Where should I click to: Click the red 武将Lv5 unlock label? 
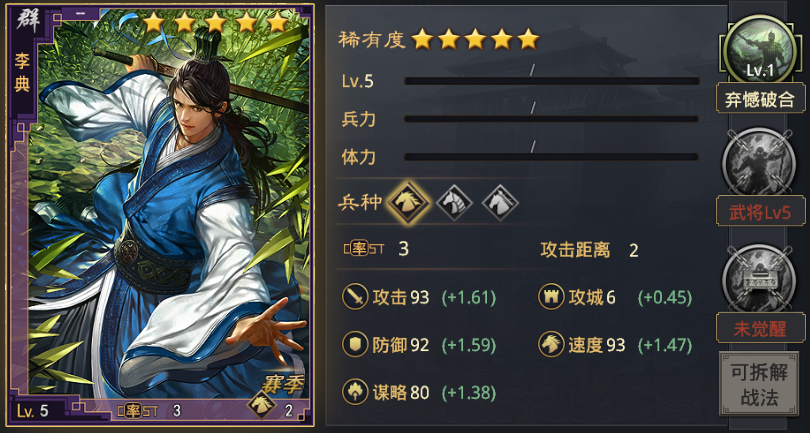pyautogui.click(x=760, y=211)
